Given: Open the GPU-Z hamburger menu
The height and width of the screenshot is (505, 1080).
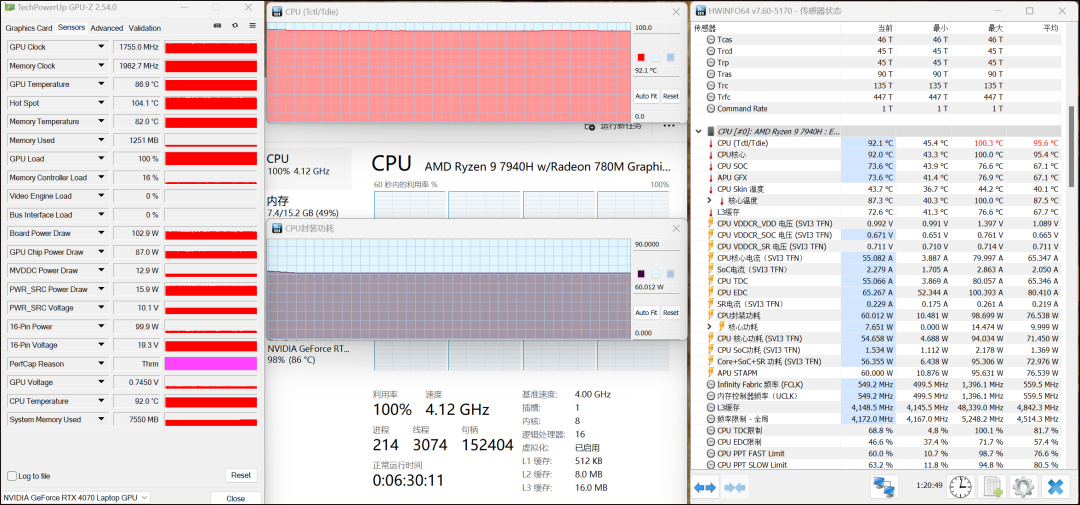Looking at the screenshot, I should pyautogui.click(x=252, y=26).
